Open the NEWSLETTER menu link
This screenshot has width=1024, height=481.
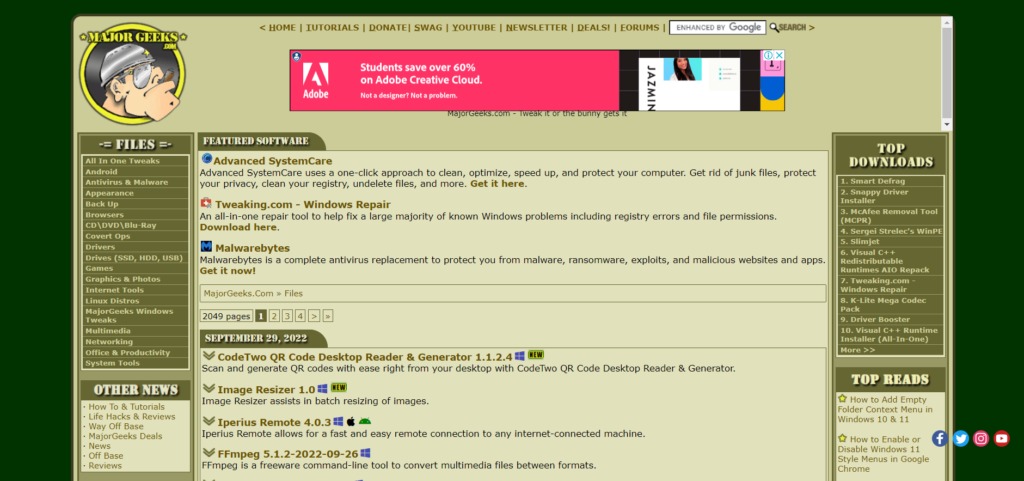536,27
